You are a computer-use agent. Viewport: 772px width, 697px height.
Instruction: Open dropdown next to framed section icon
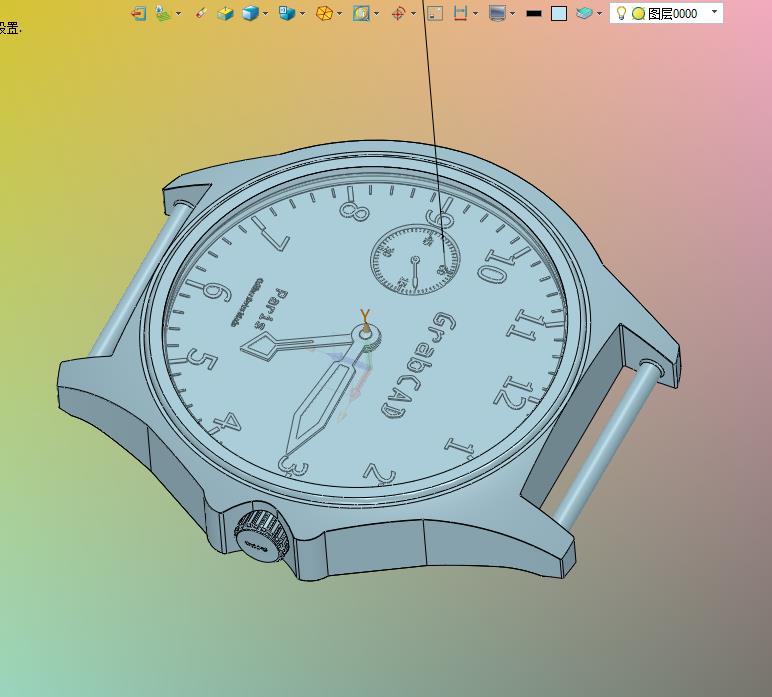tap(376, 13)
